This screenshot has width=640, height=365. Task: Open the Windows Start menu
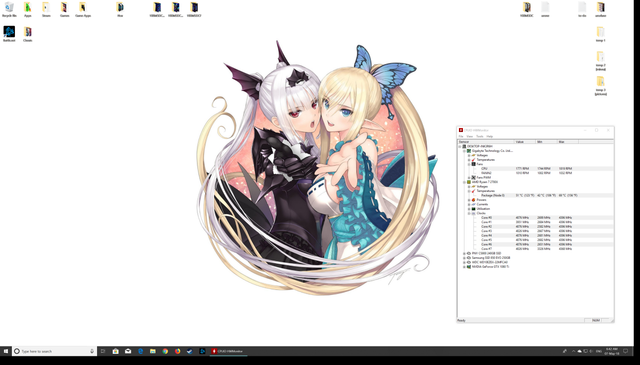(x=6, y=351)
